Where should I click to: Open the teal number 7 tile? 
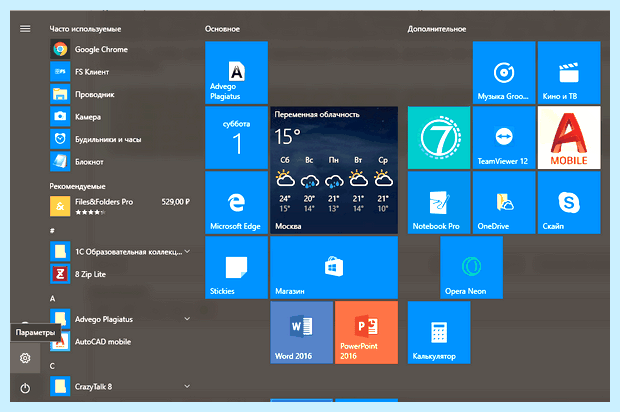(x=439, y=138)
